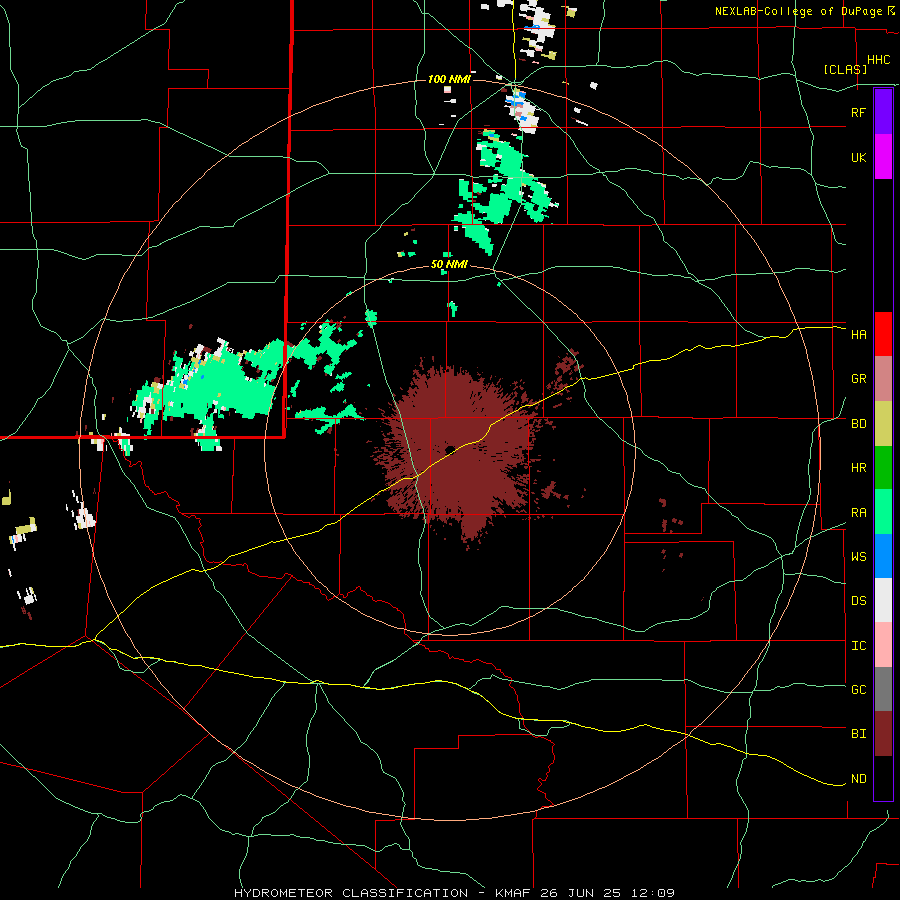The image size is (900, 900).
Task: Click the RA legend label
Action: coord(858,513)
